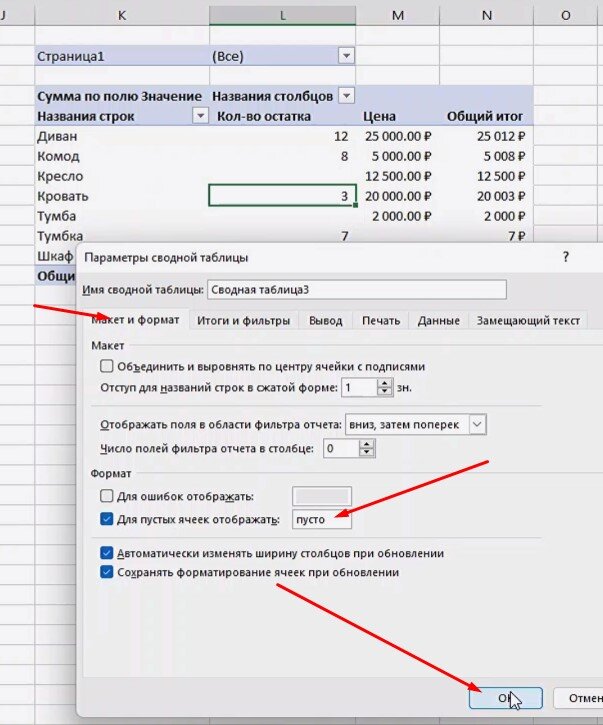Open the Названия строк filter dropdown
Viewport: 603px width, 725px height.
coord(200,116)
